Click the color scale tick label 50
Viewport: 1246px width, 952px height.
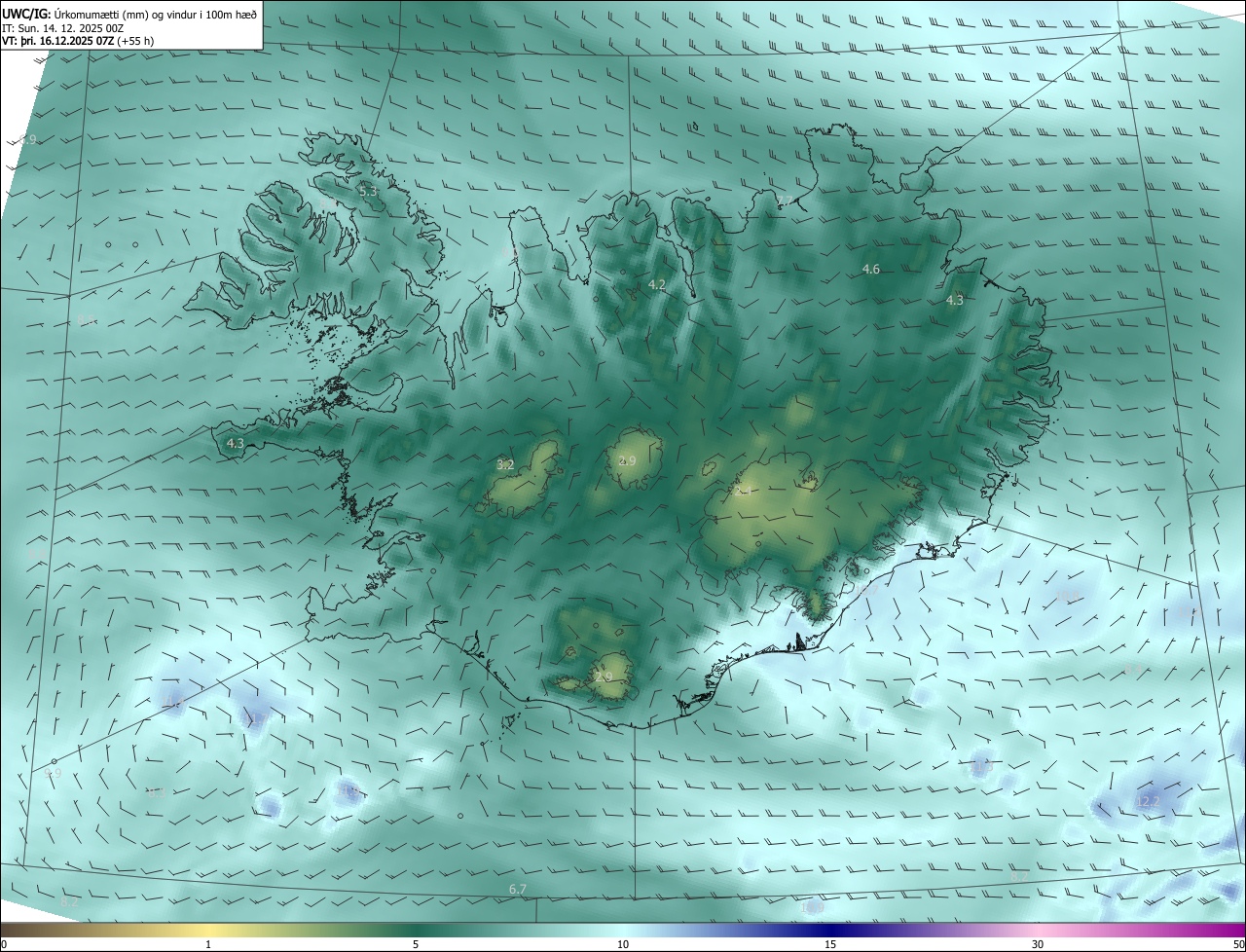[x=1238, y=944]
